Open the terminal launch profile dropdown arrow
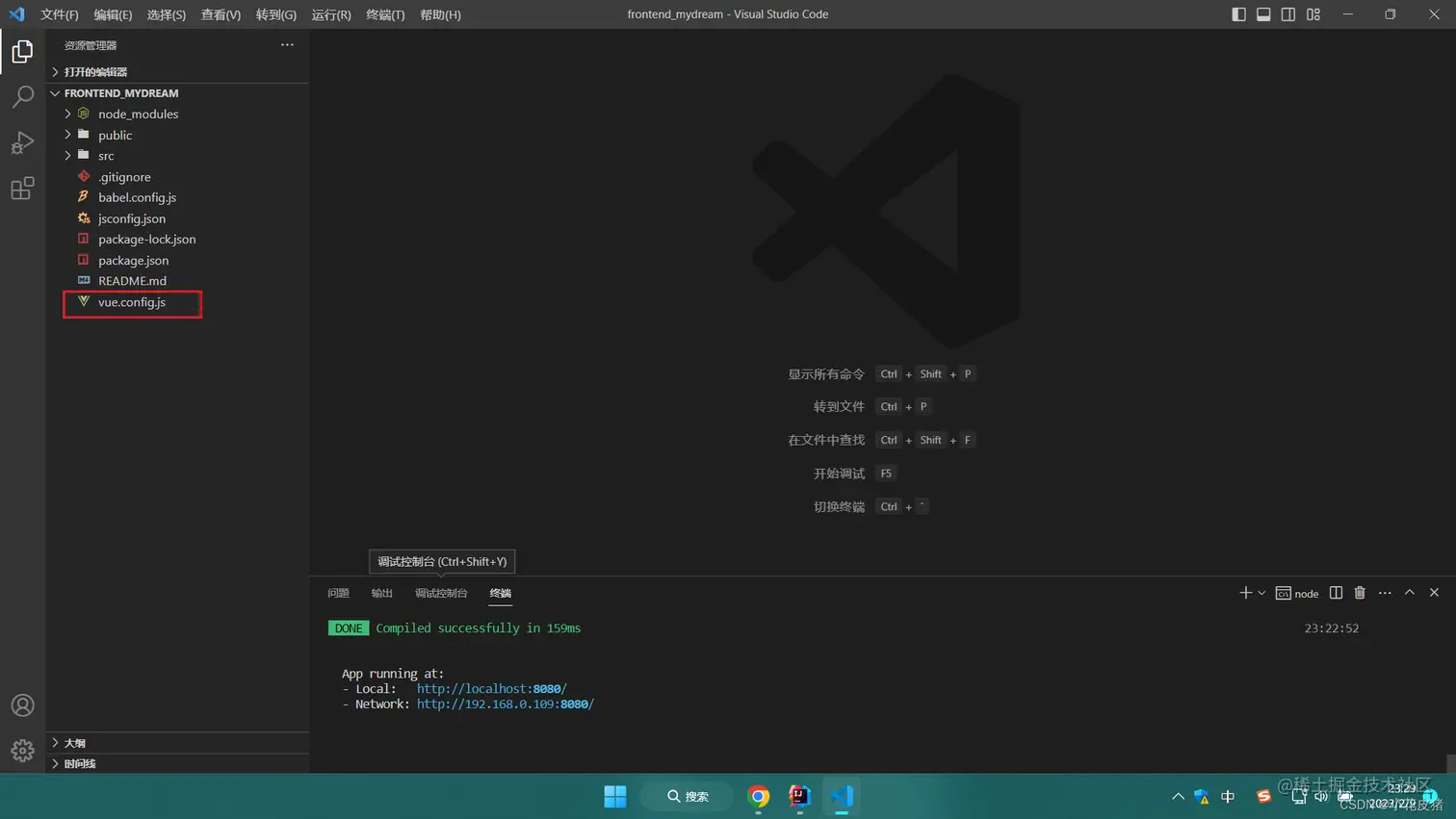The width and height of the screenshot is (1456, 819). tap(1261, 593)
